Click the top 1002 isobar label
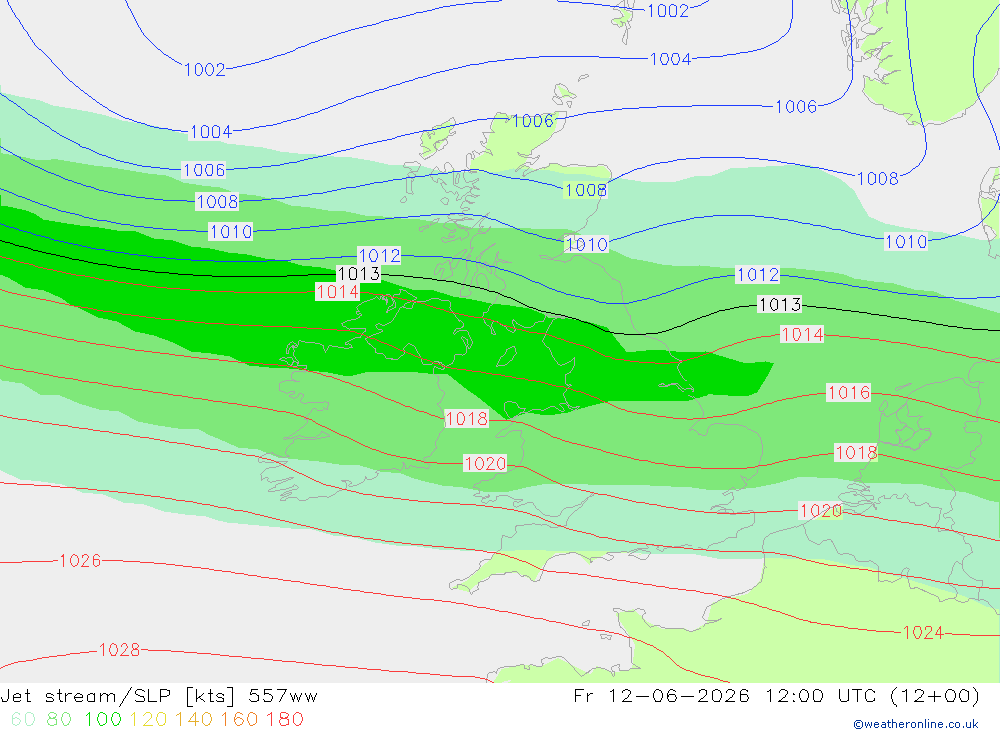Viewport: 1000px width, 733px height. point(668,11)
